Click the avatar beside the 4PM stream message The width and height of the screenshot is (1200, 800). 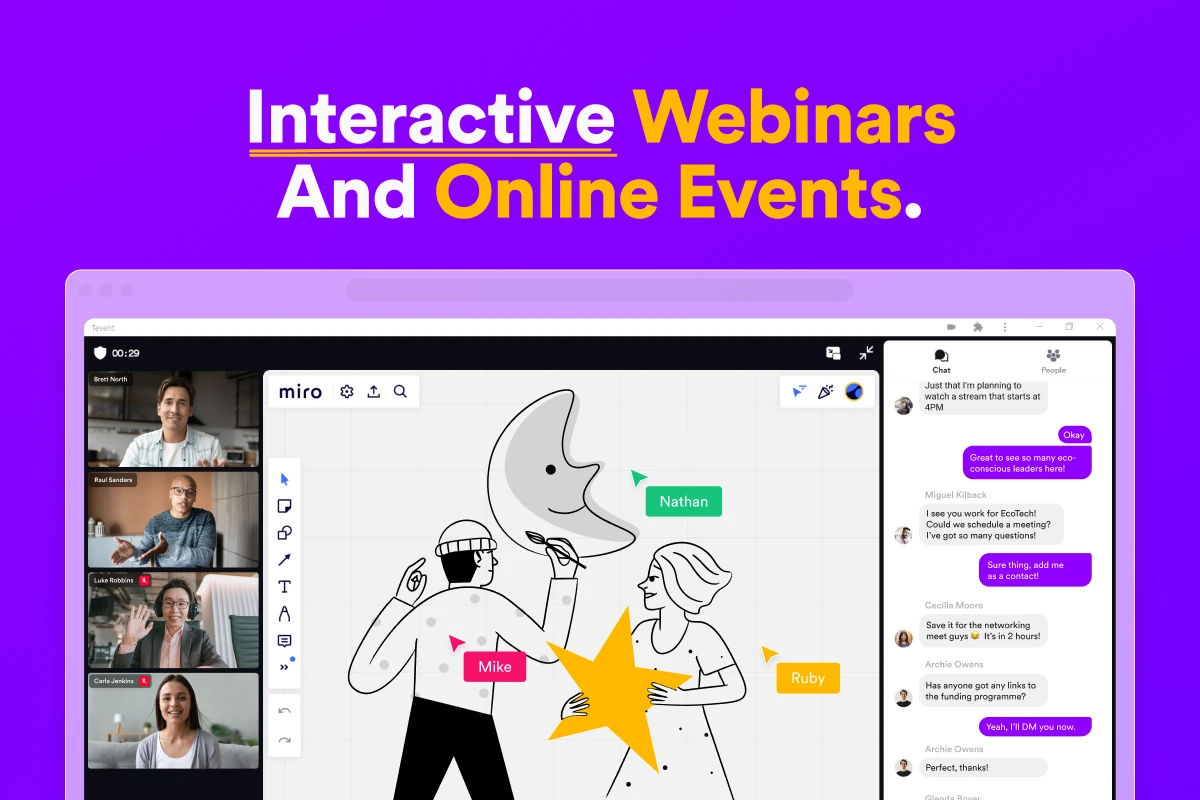click(904, 405)
